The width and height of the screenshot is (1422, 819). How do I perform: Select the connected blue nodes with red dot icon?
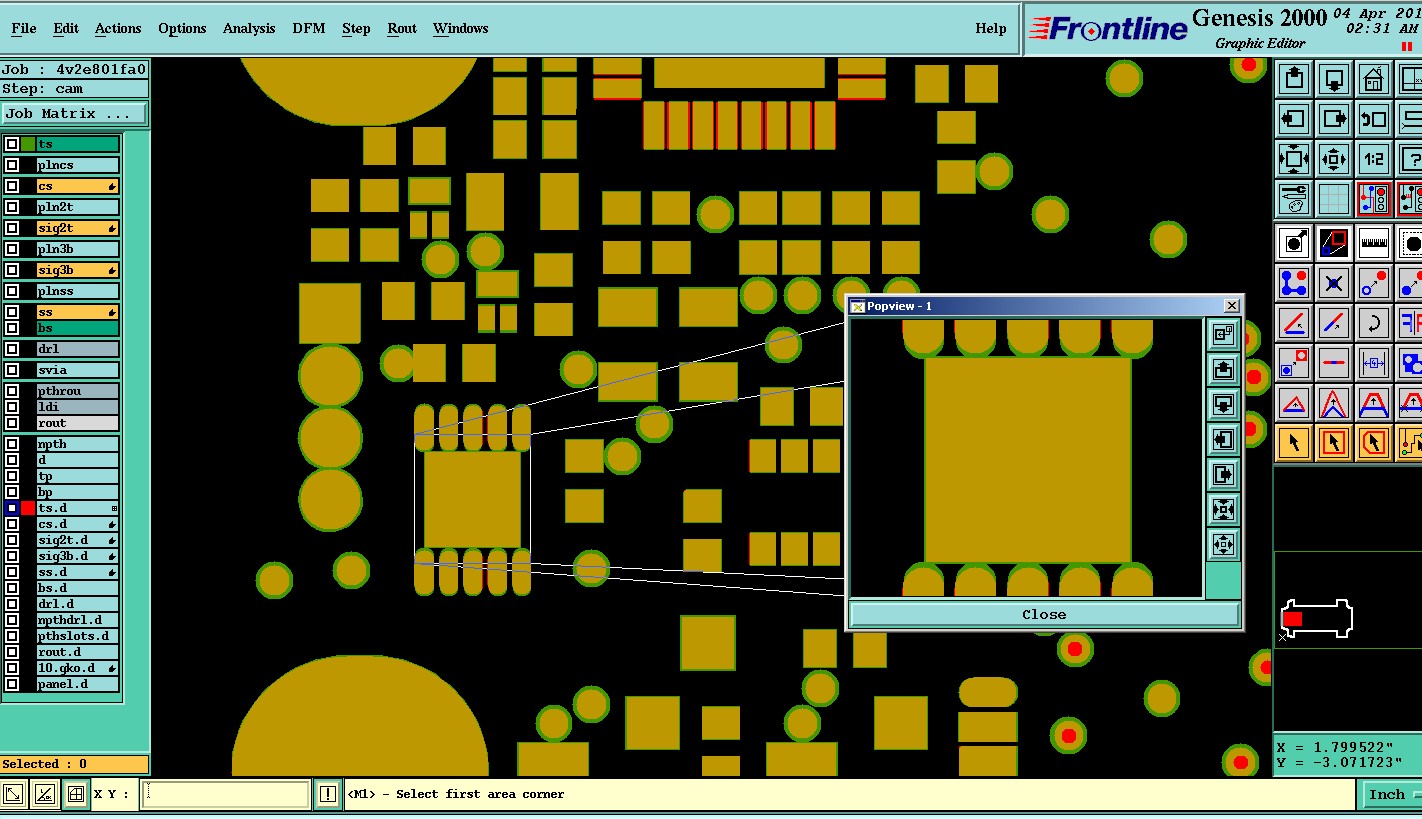pos(1294,283)
